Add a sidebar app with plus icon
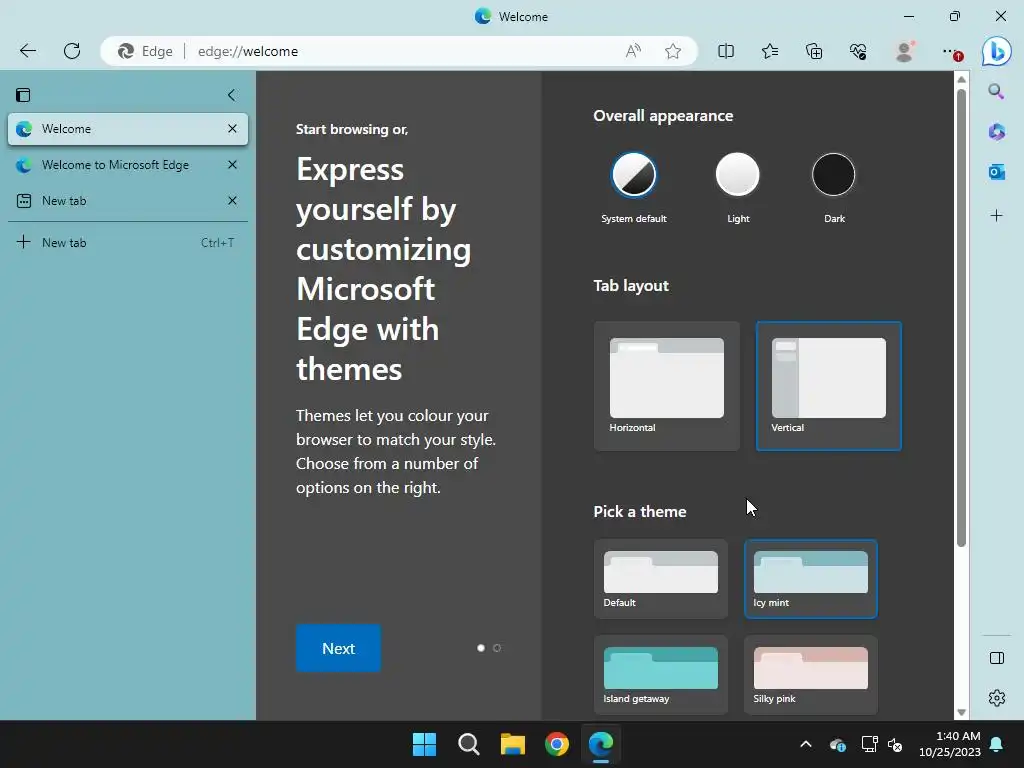Image resolution: width=1024 pixels, height=768 pixels. pyautogui.click(x=996, y=216)
